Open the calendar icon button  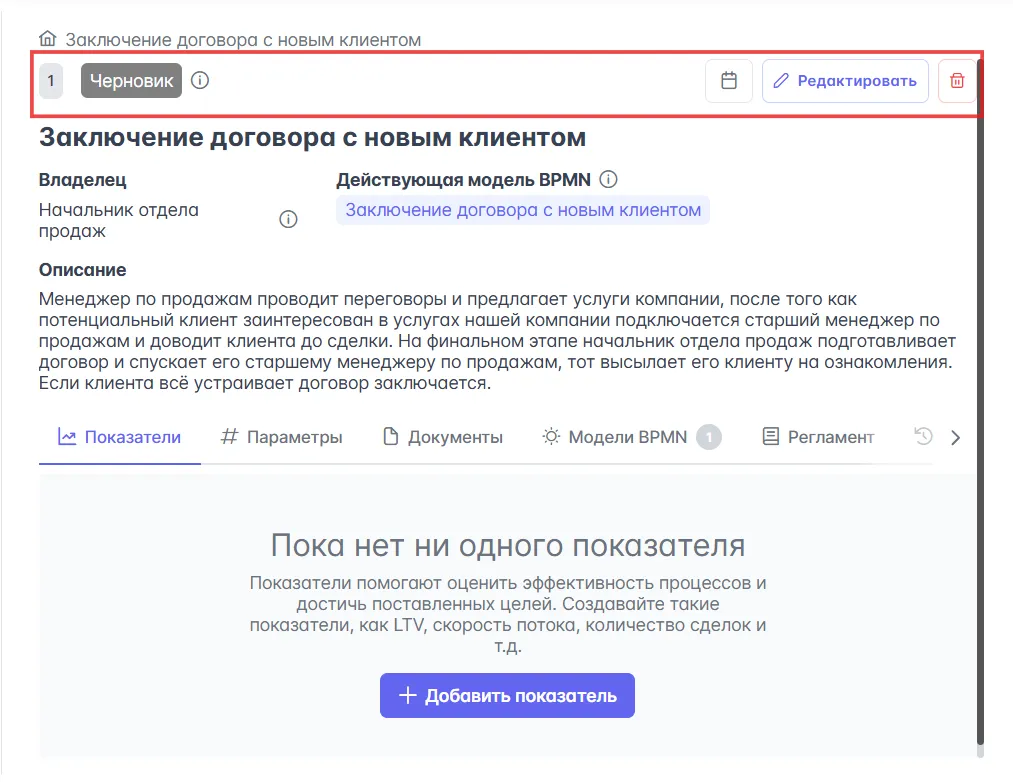click(729, 81)
